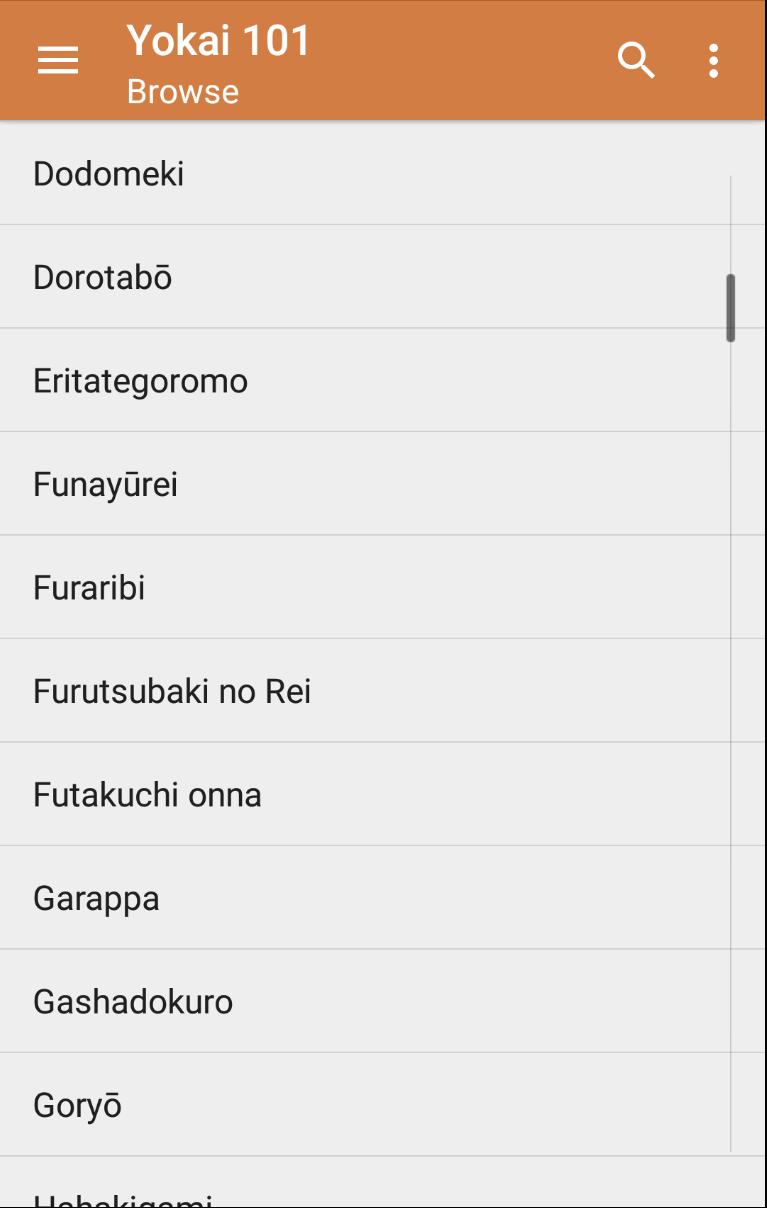Open the Eritategoromo yokai entry
The width and height of the screenshot is (767, 1208).
pos(140,381)
